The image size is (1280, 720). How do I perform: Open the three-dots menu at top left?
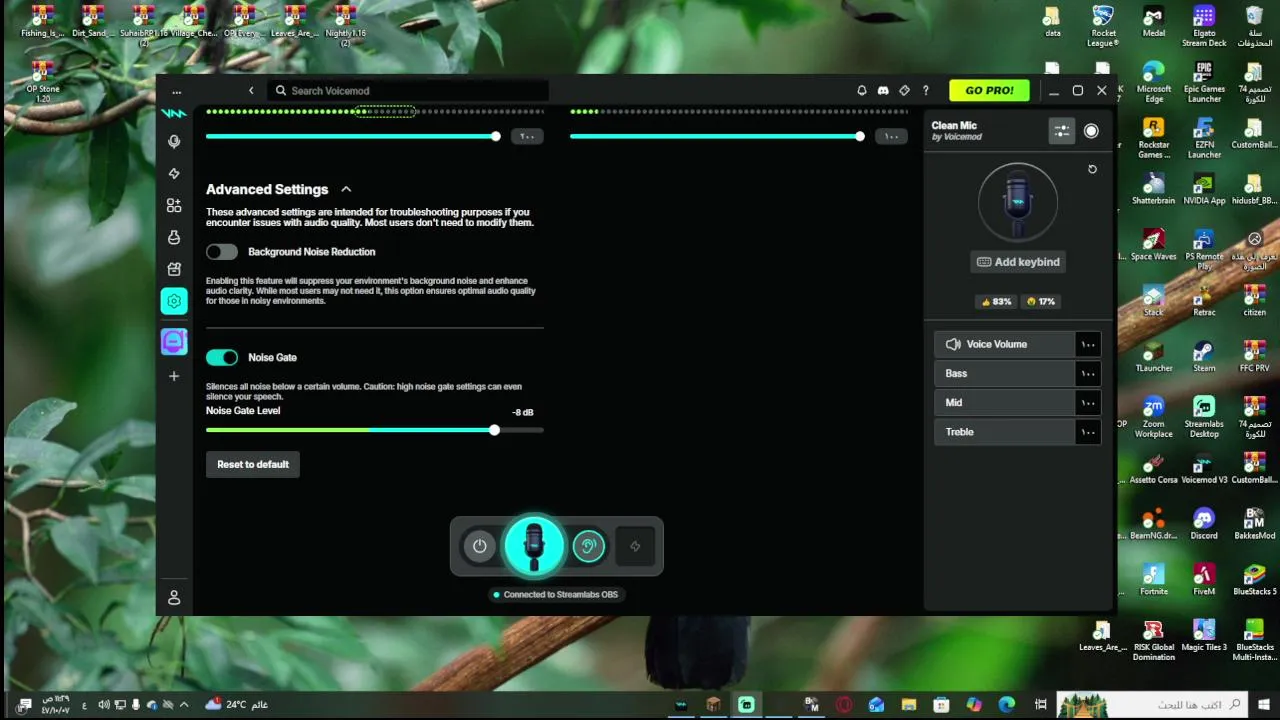coord(176,91)
